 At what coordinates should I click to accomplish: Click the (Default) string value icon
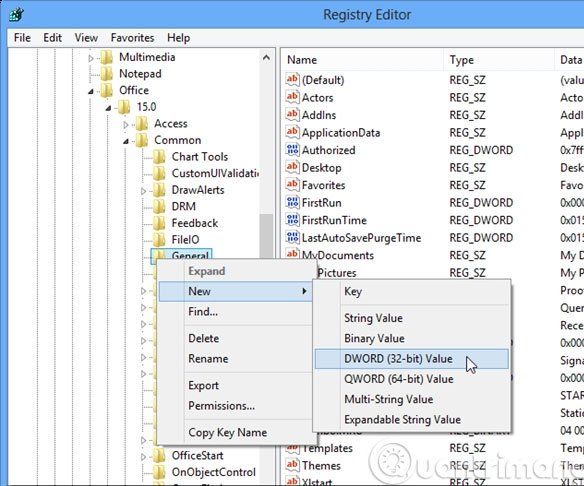click(292, 79)
